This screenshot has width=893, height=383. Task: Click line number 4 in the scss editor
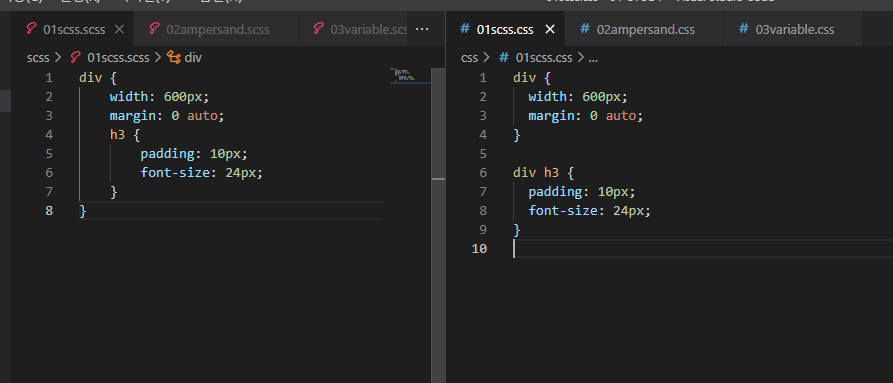49,134
